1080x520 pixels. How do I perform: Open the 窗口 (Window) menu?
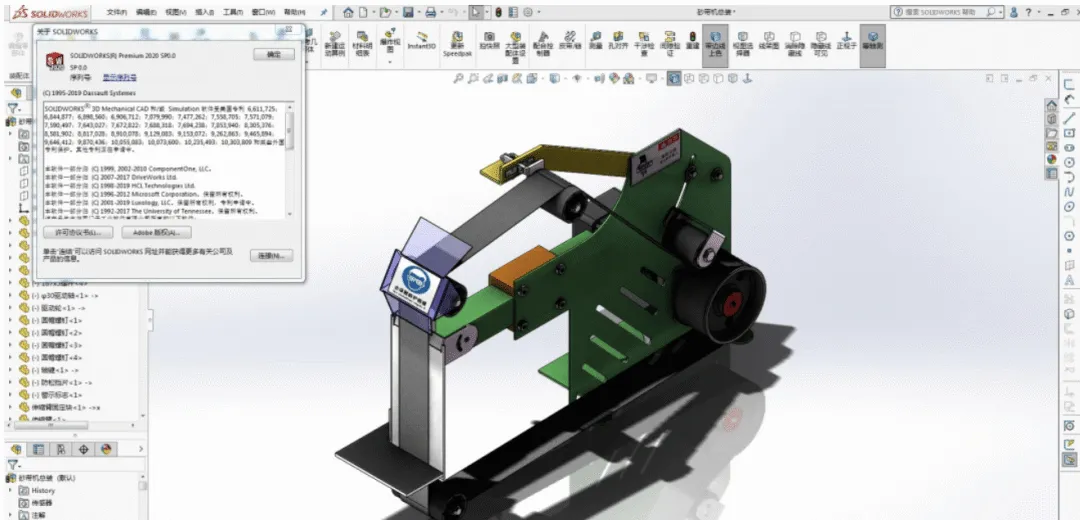point(264,12)
